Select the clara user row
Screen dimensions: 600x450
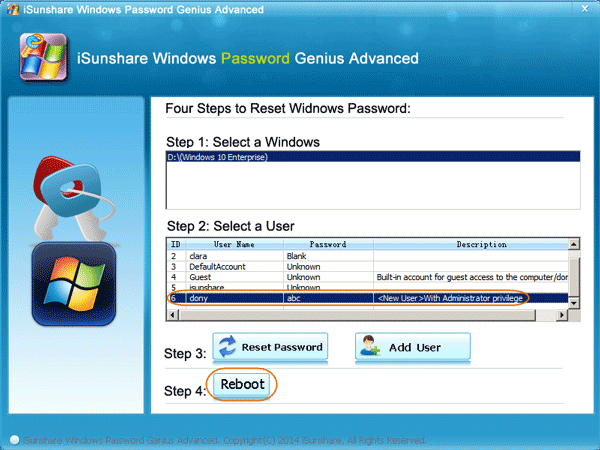(x=367, y=256)
